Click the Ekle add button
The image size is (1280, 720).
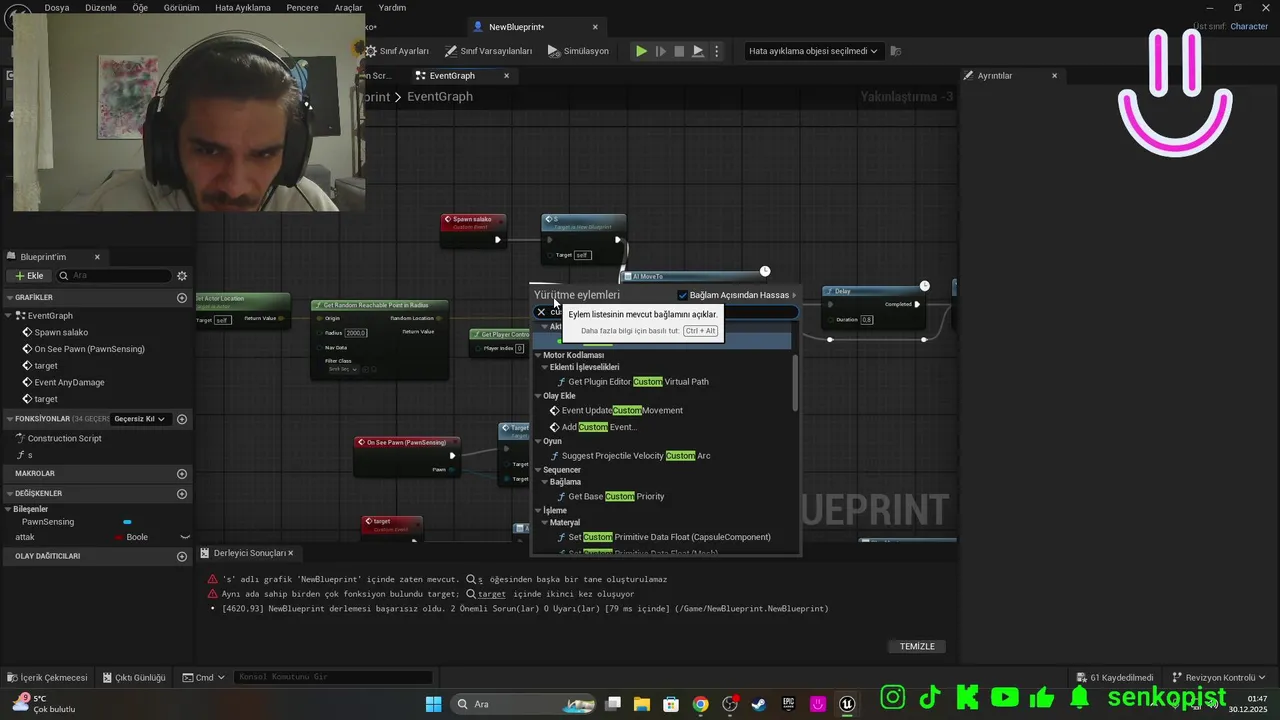tap(29, 276)
